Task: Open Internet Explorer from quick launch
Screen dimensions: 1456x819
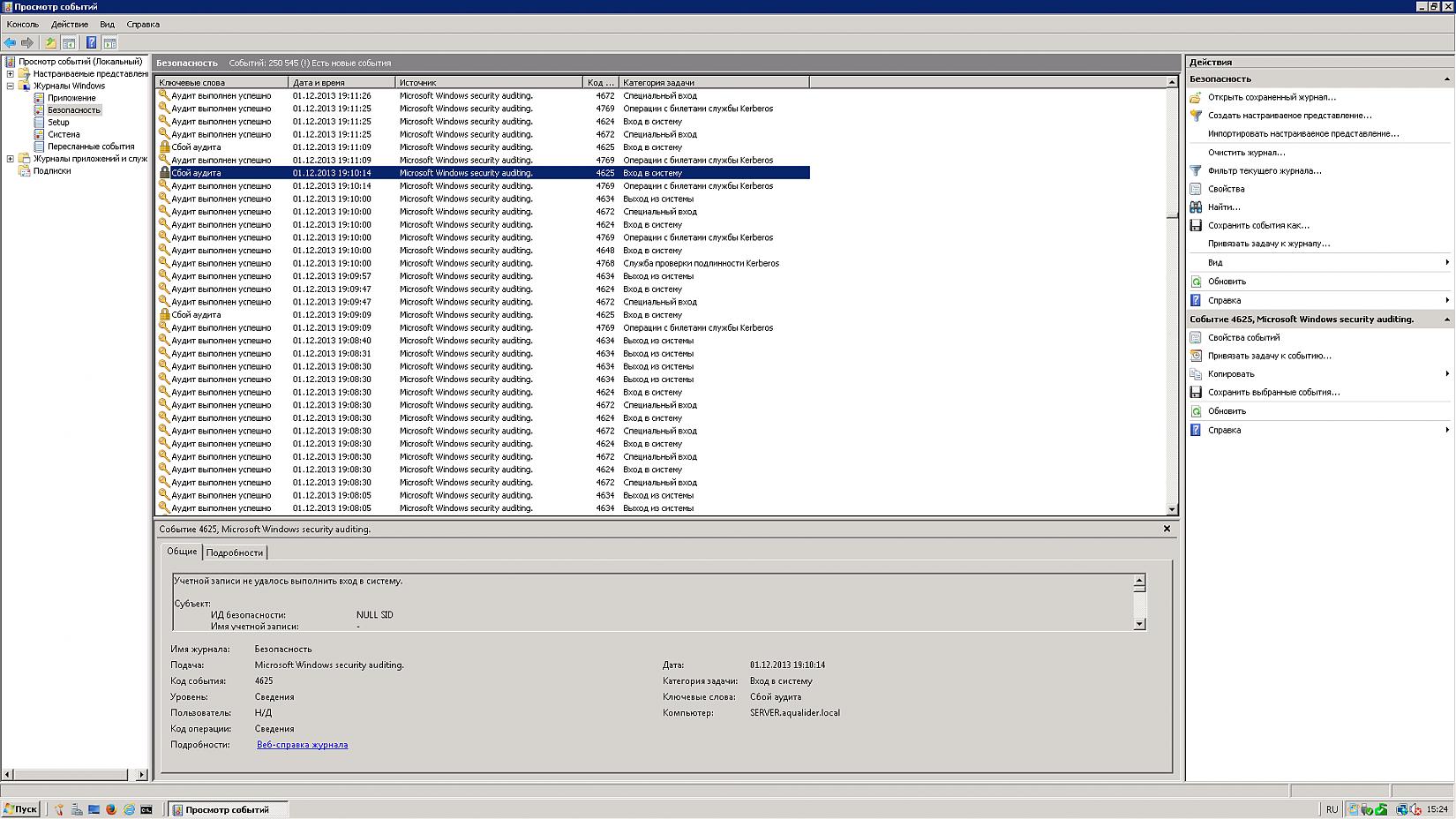Action: pos(129,809)
